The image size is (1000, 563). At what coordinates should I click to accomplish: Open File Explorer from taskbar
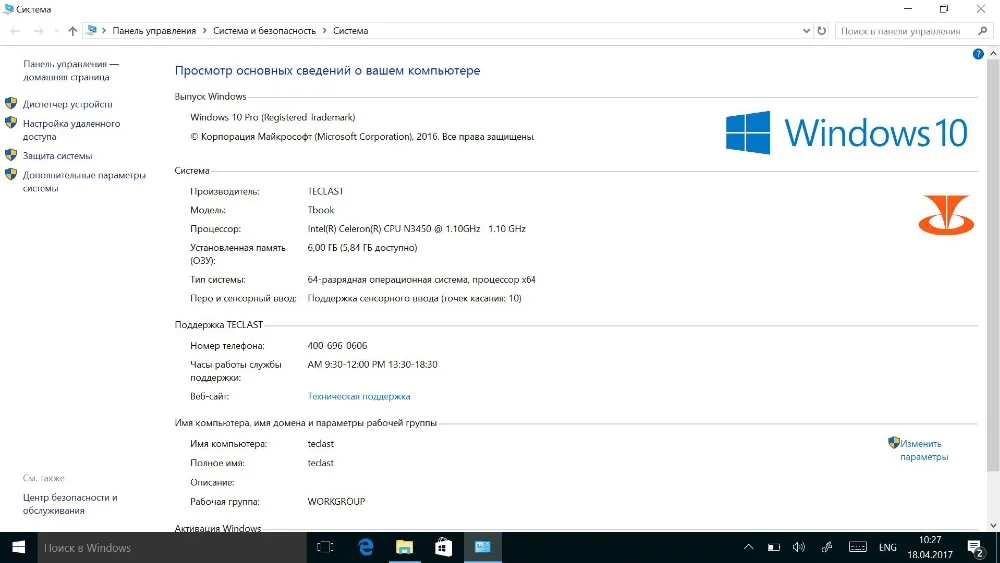404,547
